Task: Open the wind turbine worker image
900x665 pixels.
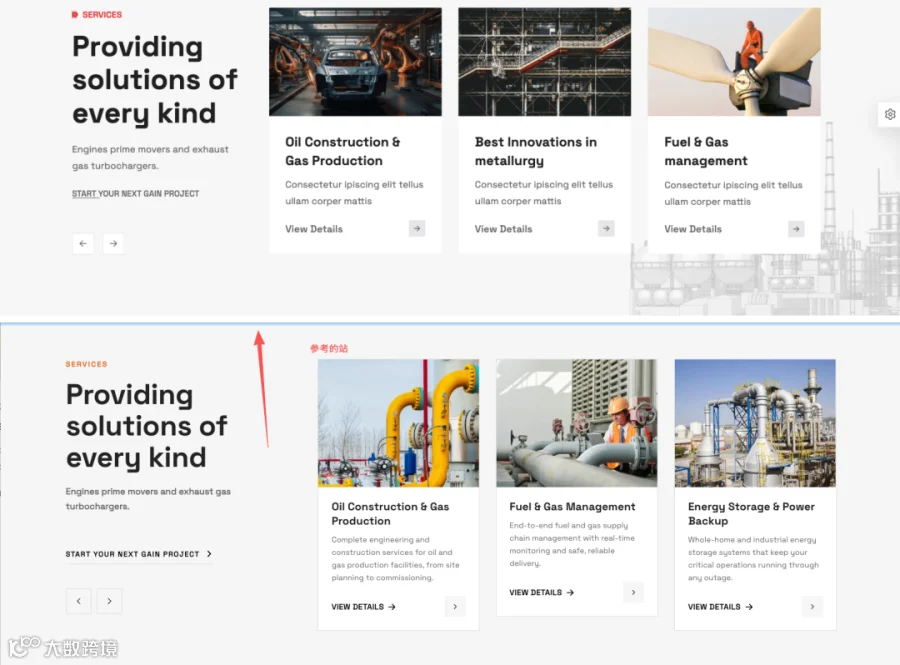Action: pos(734,62)
